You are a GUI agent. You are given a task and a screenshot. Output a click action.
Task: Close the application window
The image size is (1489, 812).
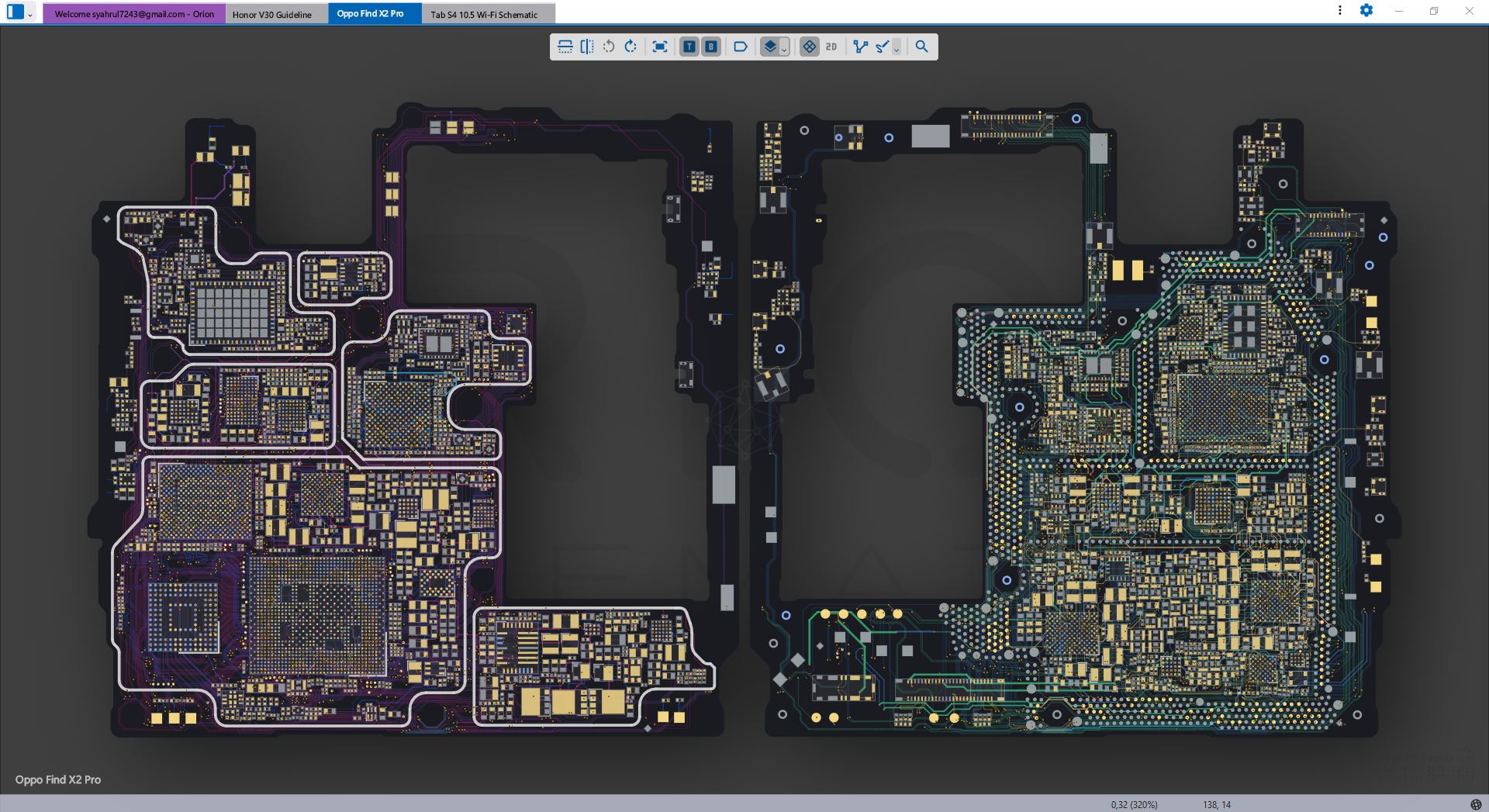(x=1469, y=11)
